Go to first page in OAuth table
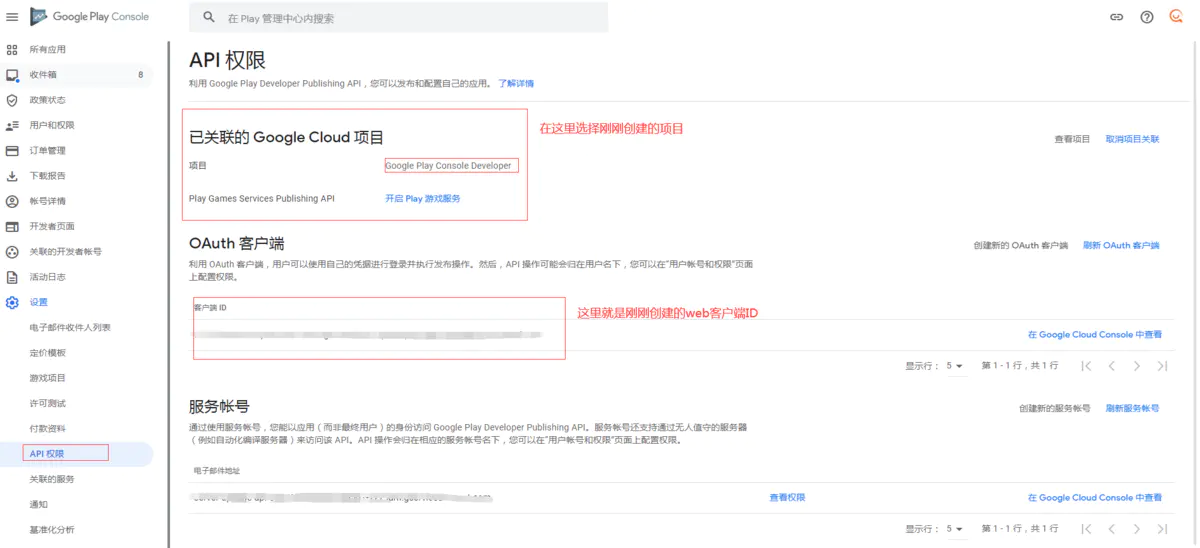 click(x=1086, y=366)
